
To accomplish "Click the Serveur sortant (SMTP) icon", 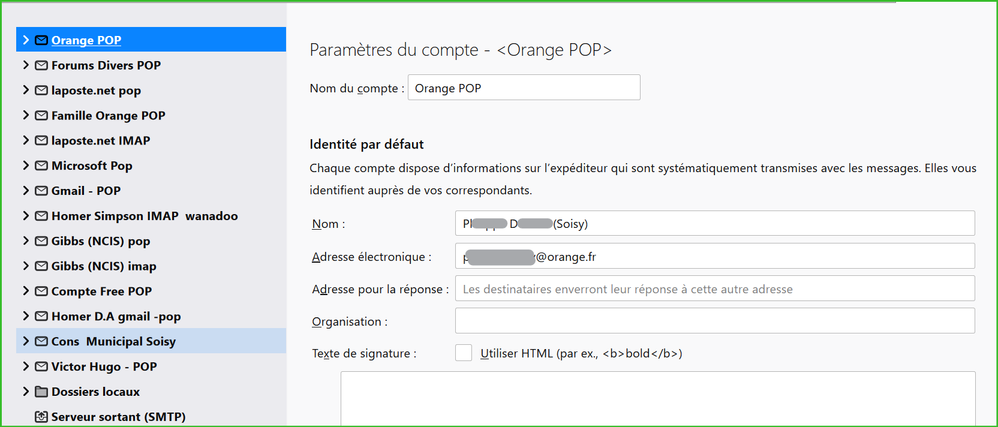I will pyautogui.click(x=41, y=416).
